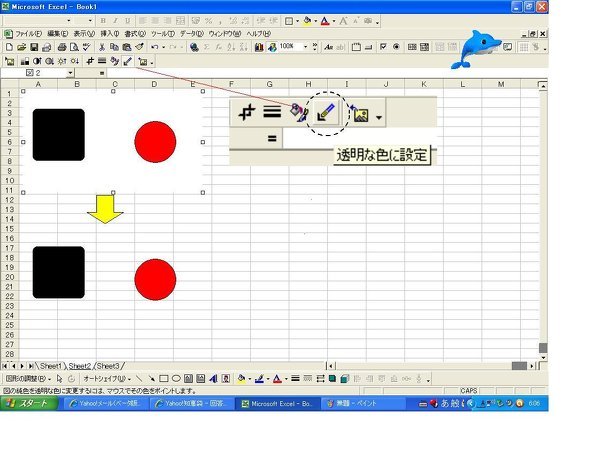This screenshot has height=450, width=600.
Task: Open the ヘルプ(H) menu
Action: pos(259,34)
